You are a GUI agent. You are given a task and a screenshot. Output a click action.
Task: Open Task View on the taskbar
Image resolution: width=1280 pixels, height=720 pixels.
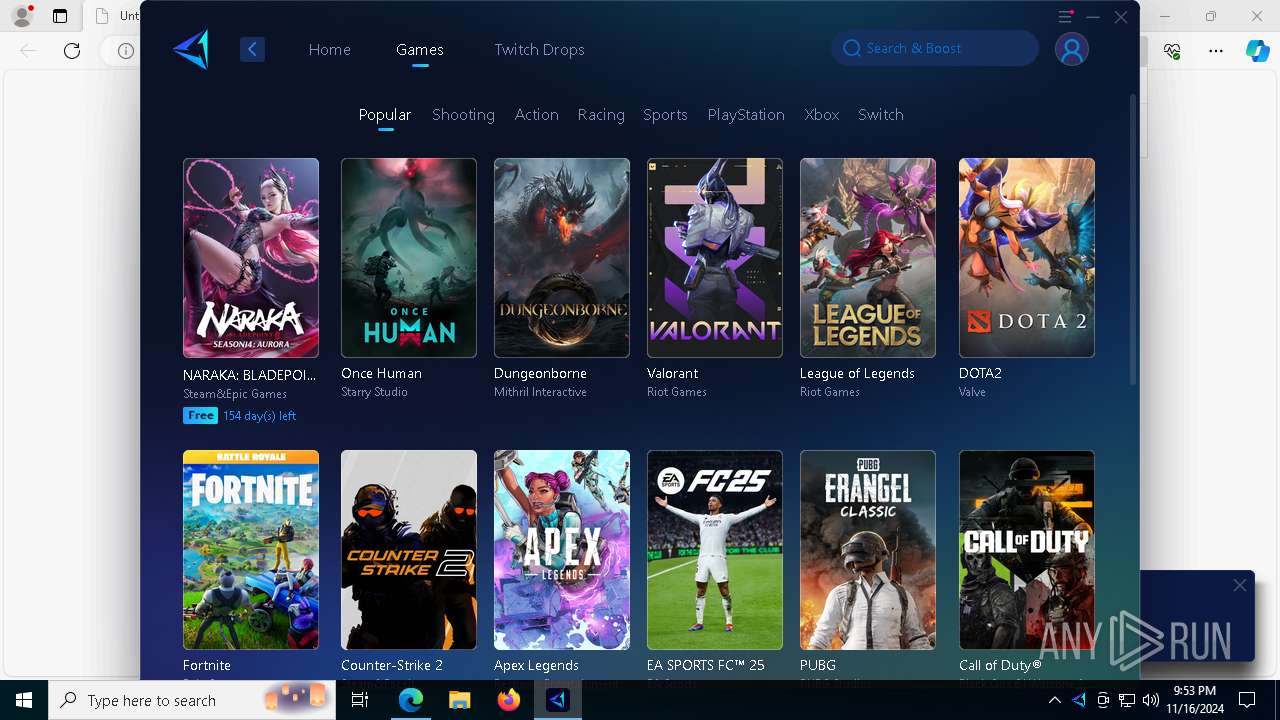pyautogui.click(x=360, y=700)
